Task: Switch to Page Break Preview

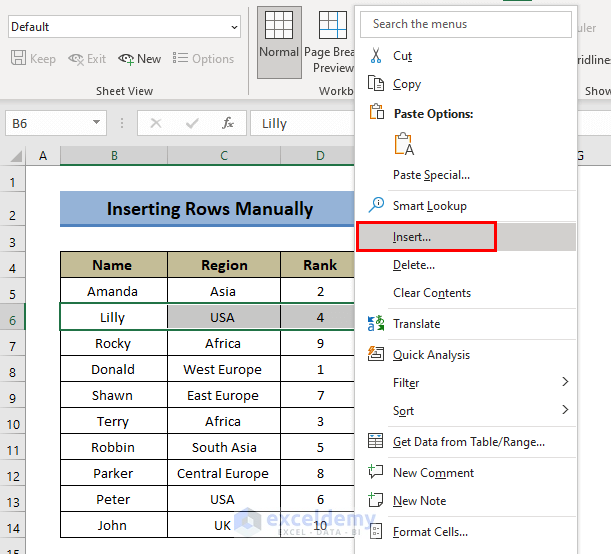Action: pos(331,40)
